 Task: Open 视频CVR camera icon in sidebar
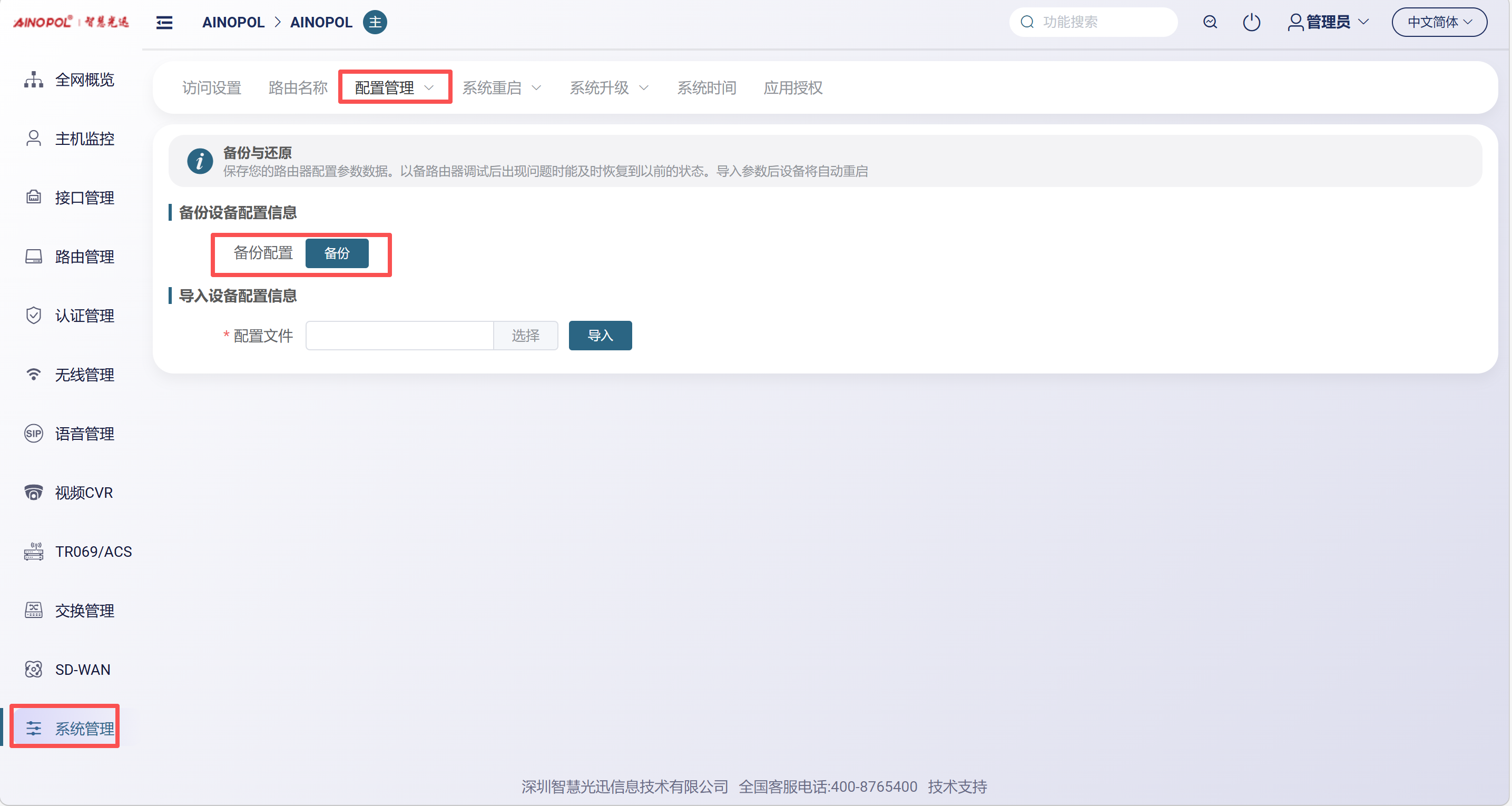click(34, 493)
